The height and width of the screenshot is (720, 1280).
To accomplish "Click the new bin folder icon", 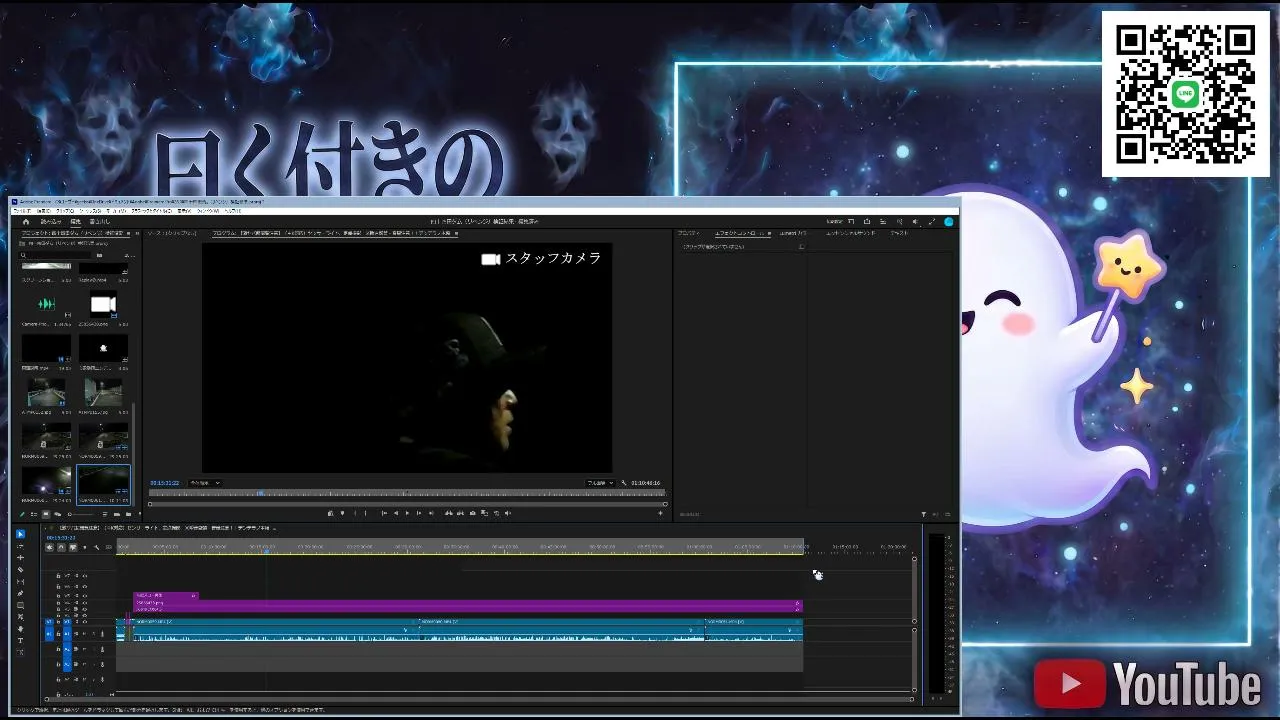I will click(129, 514).
